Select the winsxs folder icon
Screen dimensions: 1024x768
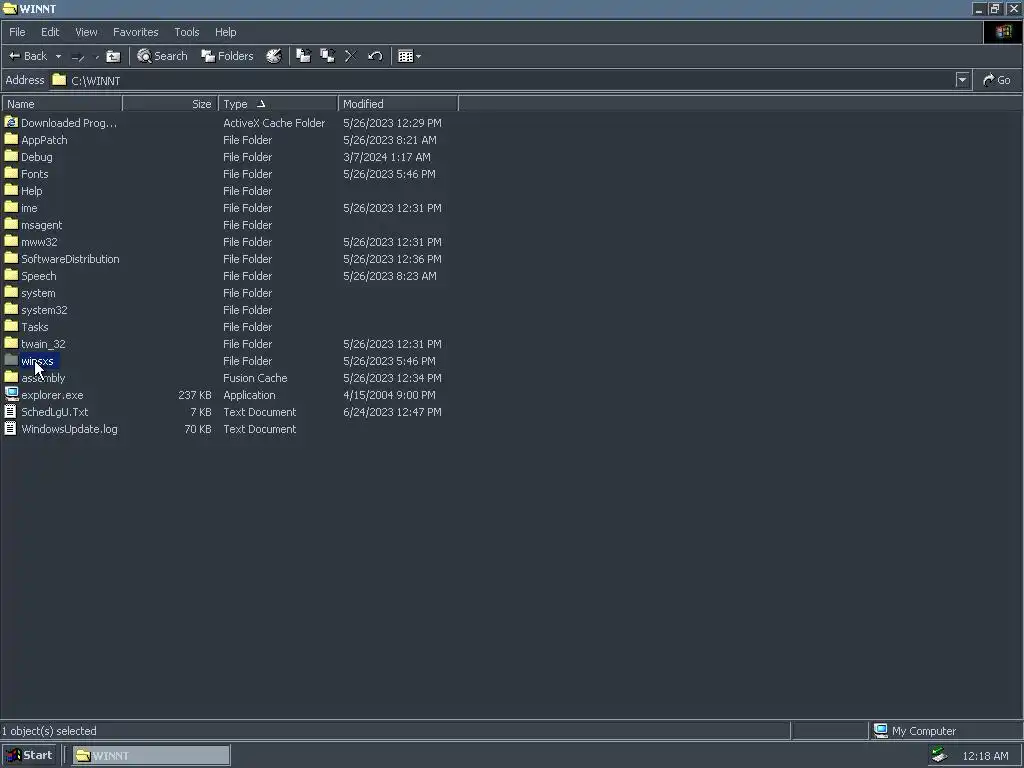(x=11, y=360)
